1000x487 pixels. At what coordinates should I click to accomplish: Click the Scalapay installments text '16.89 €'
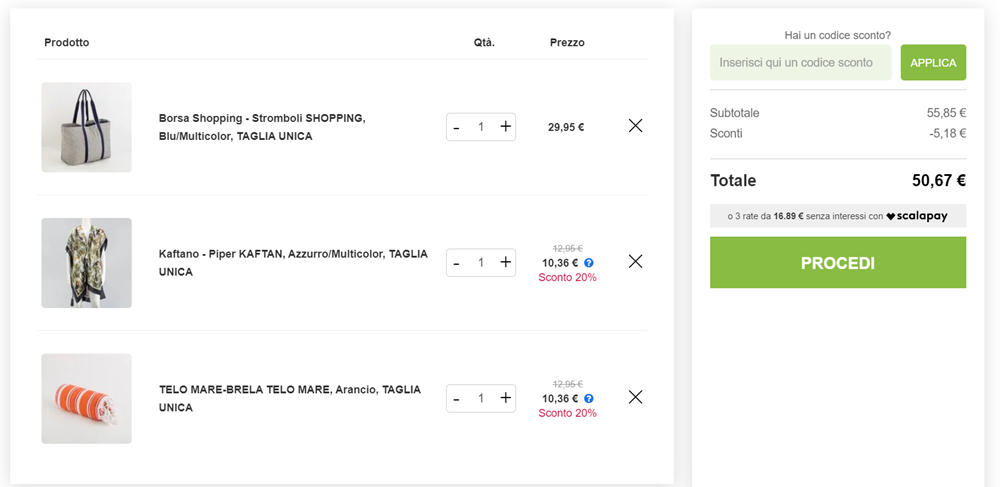pos(788,216)
